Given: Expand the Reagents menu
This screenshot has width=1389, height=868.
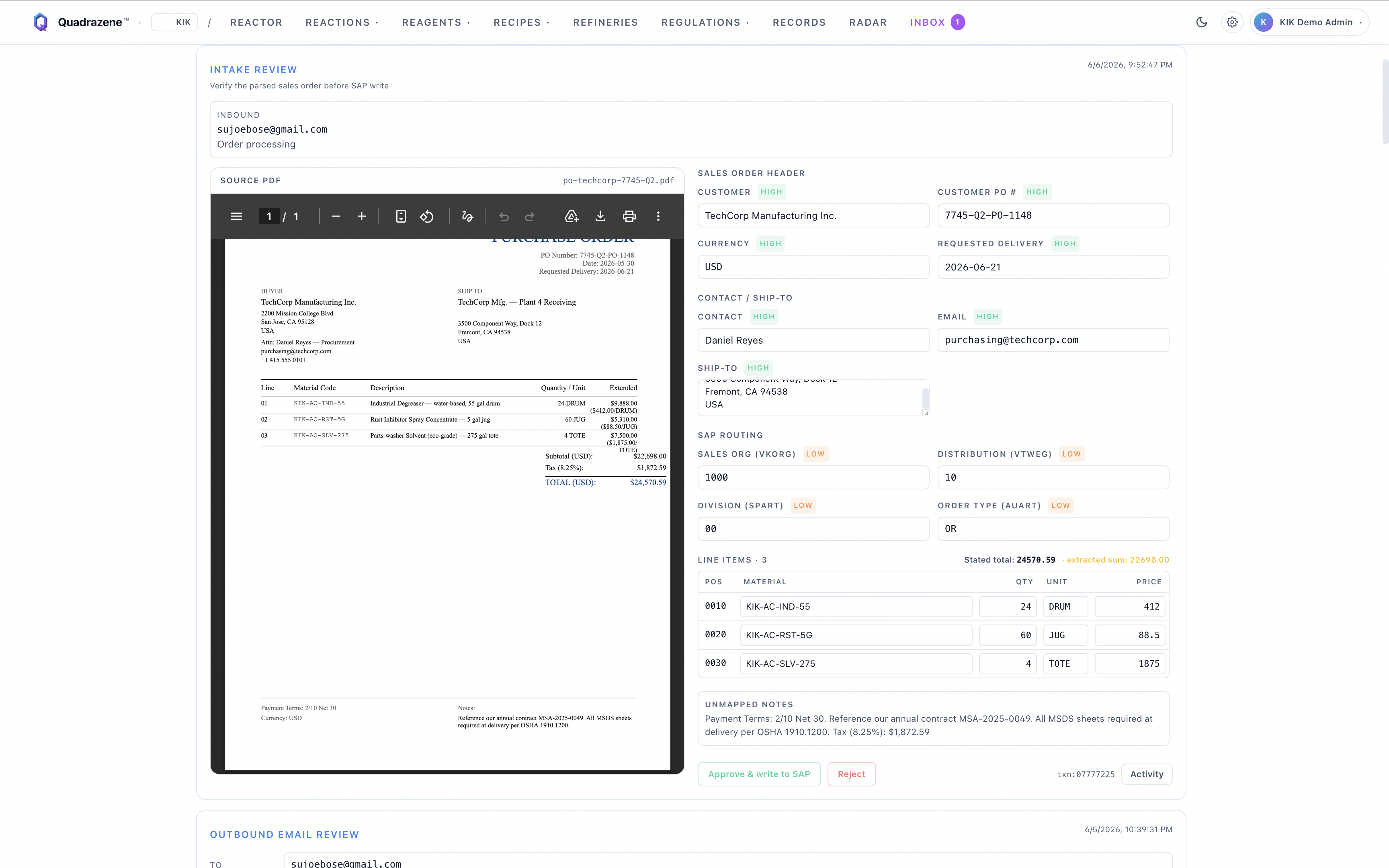Looking at the screenshot, I should click(x=436, y=23).
